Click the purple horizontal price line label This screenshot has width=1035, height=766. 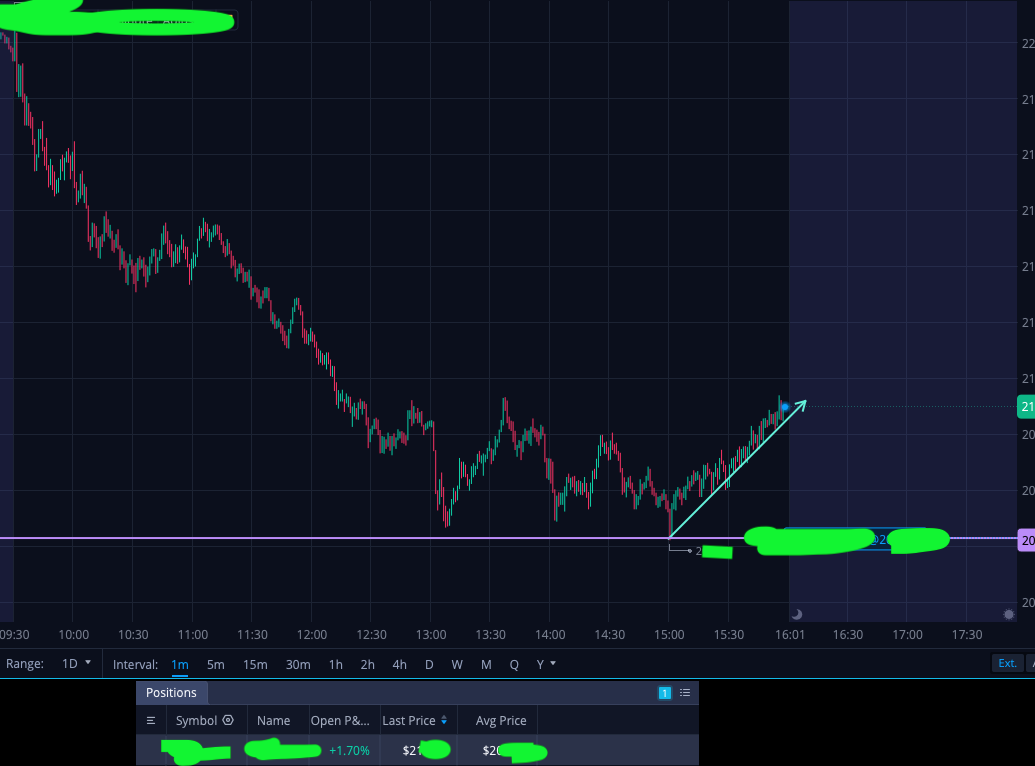[1026, 540]
